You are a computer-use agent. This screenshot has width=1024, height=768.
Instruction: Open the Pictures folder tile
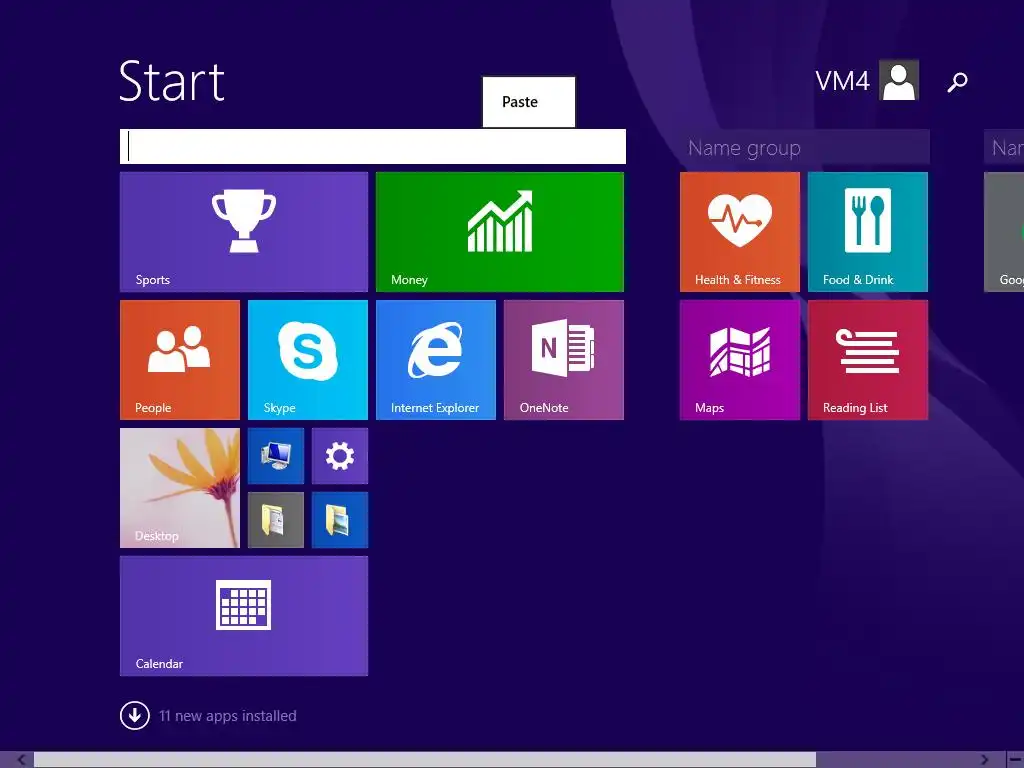pos(340,520)
